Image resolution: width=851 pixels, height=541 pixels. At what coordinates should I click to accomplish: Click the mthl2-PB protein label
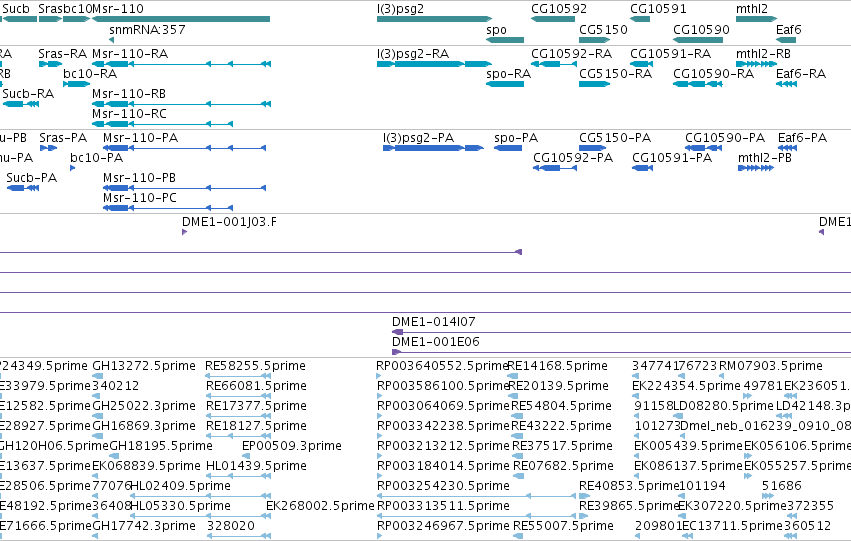coord(765,158)
